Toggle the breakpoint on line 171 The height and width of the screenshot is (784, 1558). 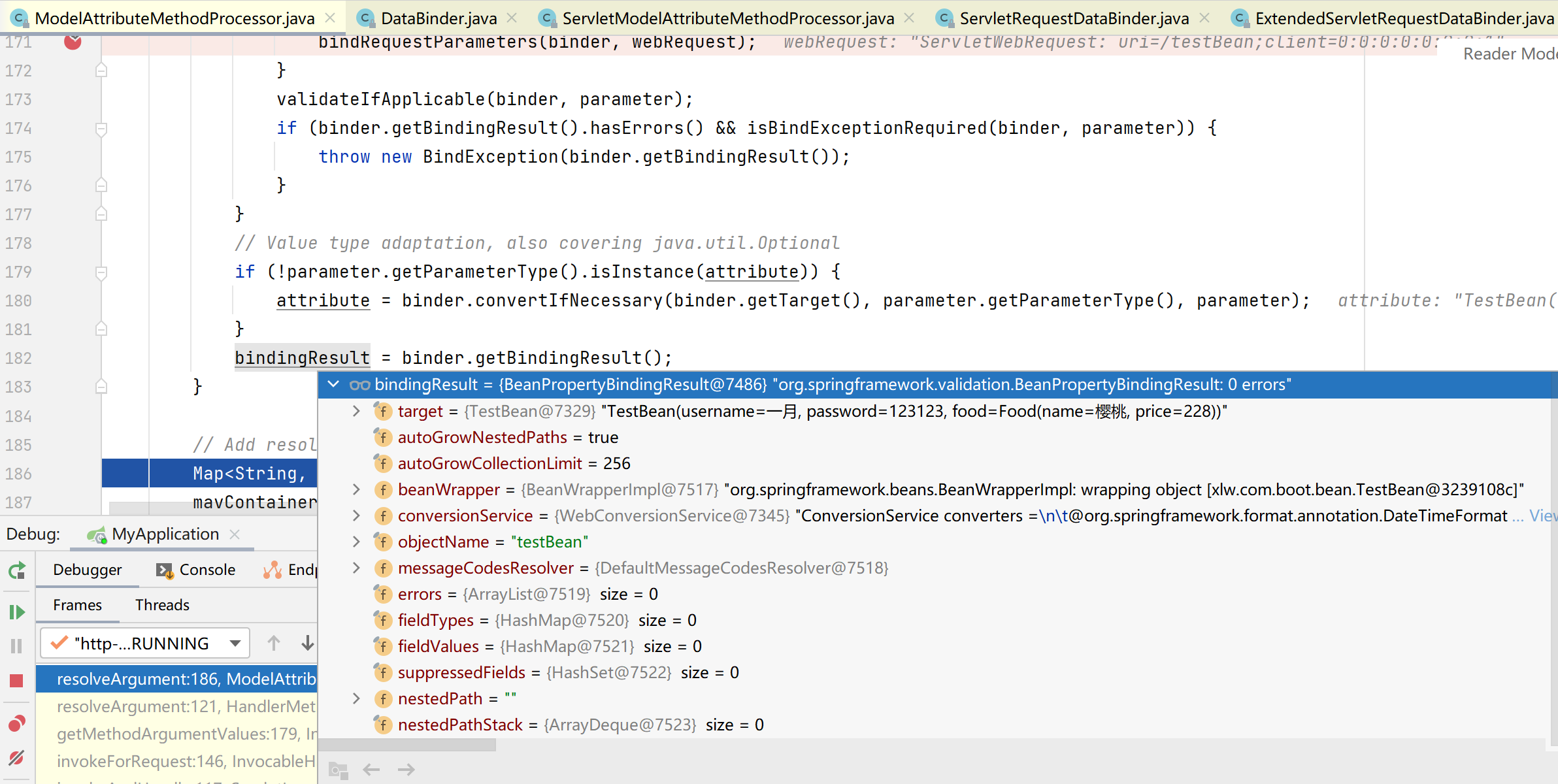73,42
